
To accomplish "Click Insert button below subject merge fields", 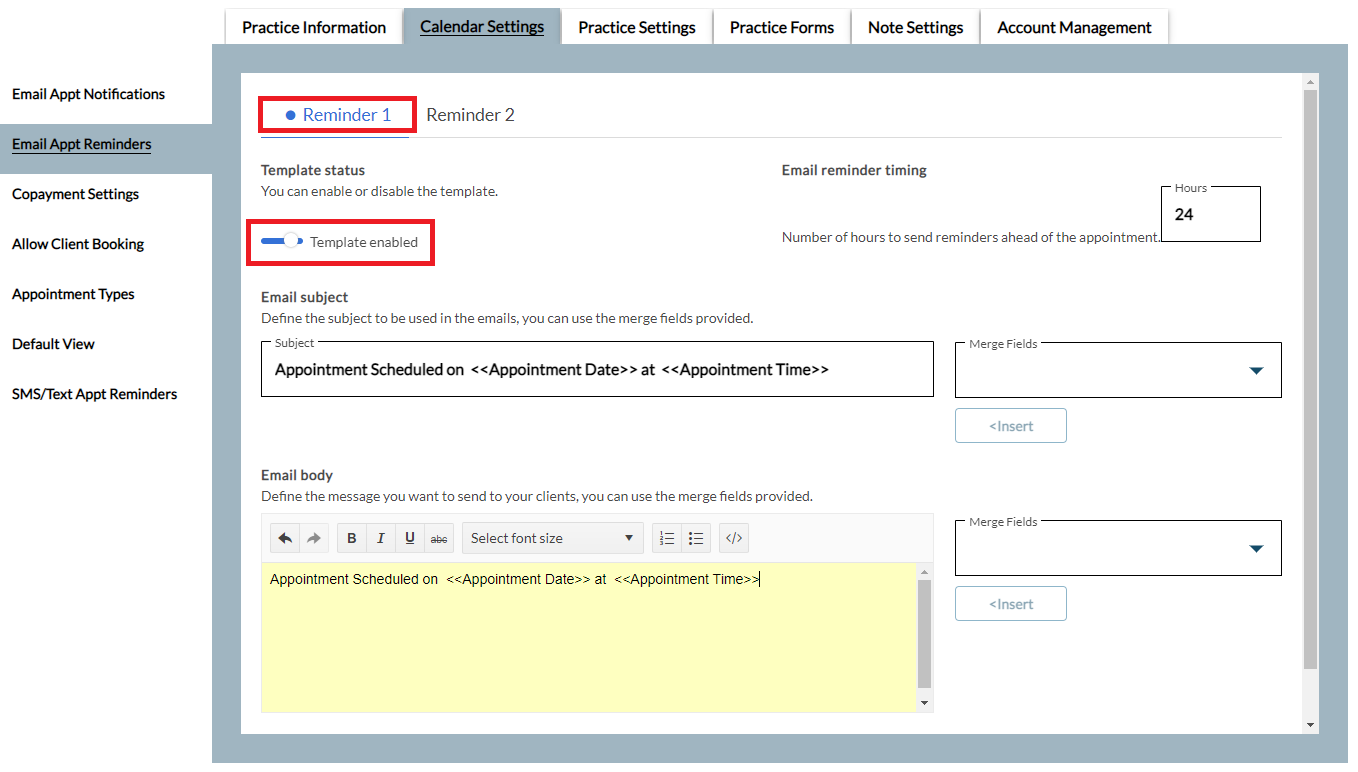I will click(x=1010, y=426).
